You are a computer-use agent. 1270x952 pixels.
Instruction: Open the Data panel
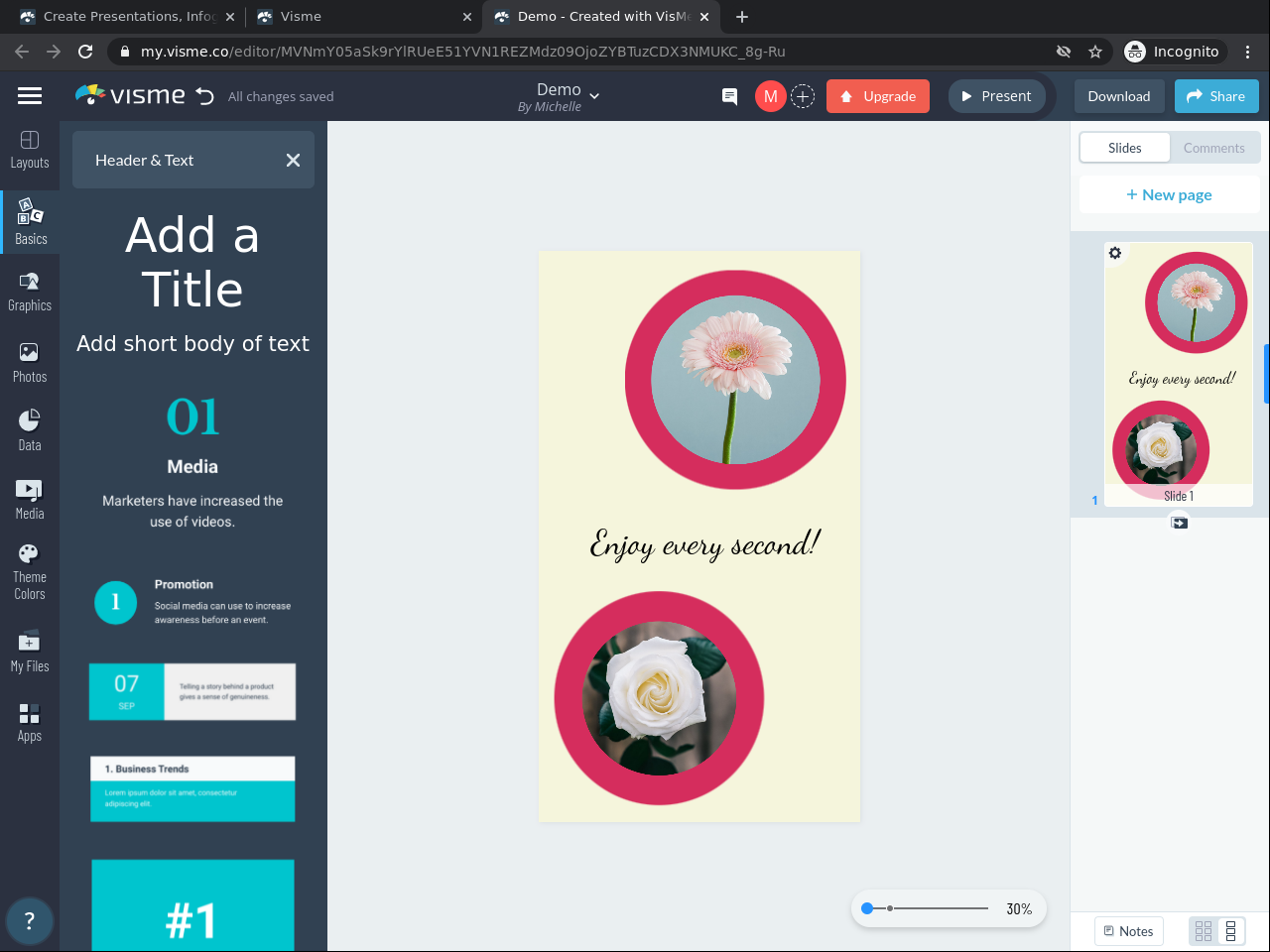pyautogui.click(x=30, y=430)
